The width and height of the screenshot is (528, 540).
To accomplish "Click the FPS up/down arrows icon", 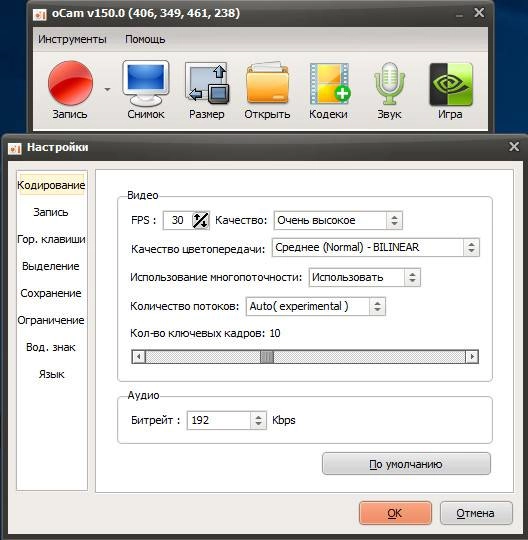I will 200,220.
